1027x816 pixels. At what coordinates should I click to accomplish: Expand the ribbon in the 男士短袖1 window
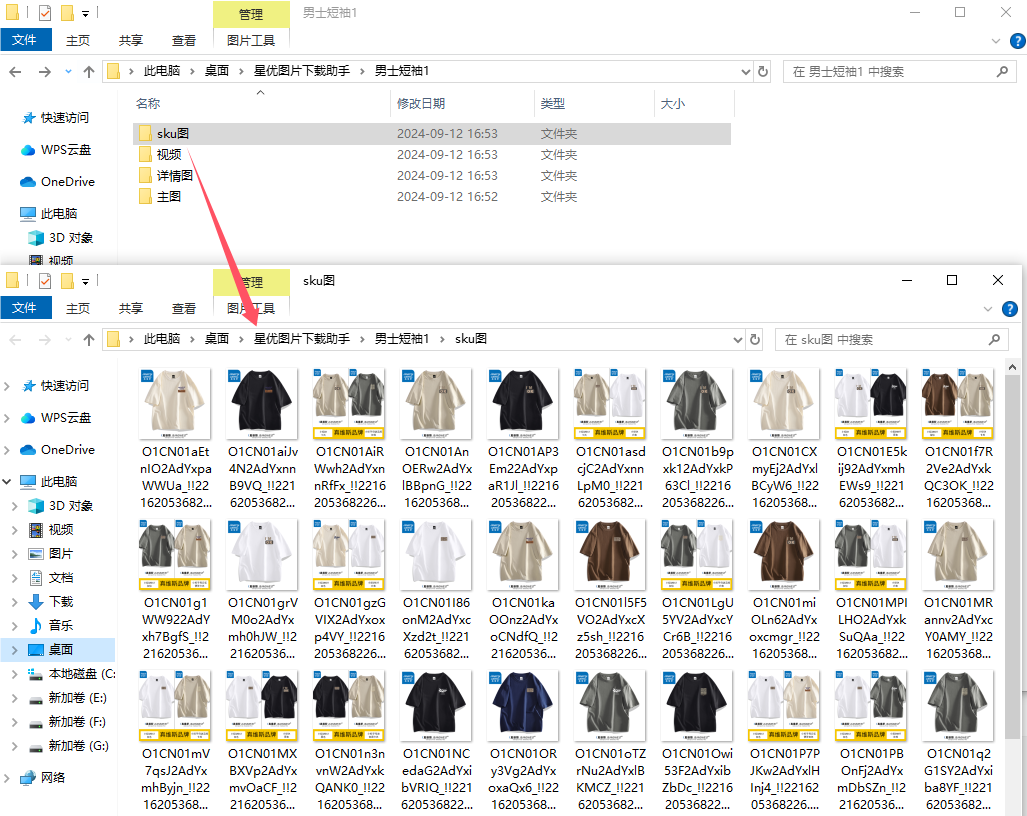point(996,41)
